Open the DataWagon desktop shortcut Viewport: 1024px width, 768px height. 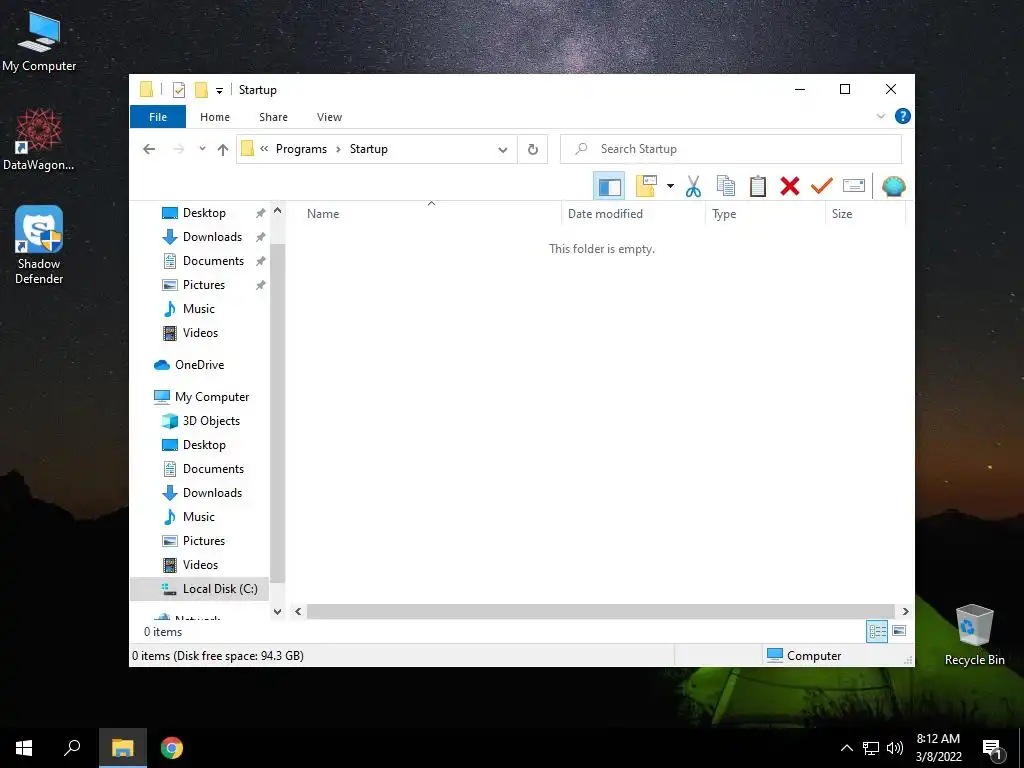[39, 140]
